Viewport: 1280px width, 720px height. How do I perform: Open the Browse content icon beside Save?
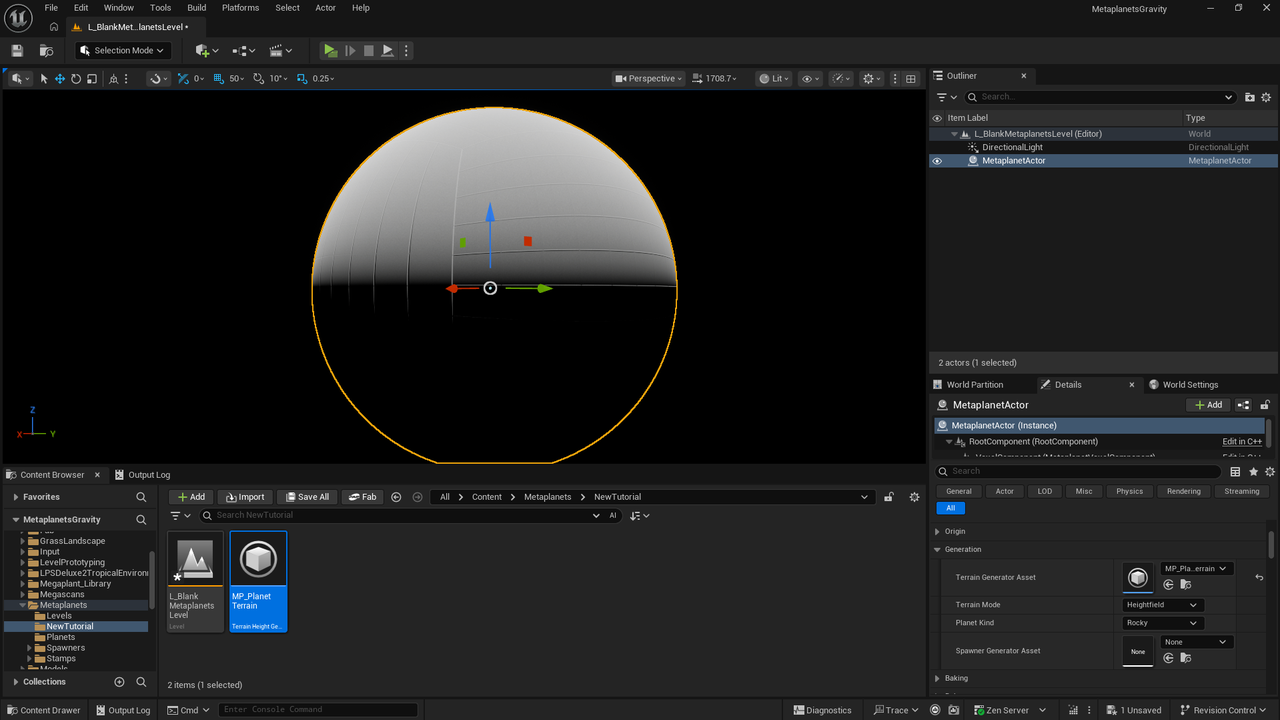coord(46,50)
